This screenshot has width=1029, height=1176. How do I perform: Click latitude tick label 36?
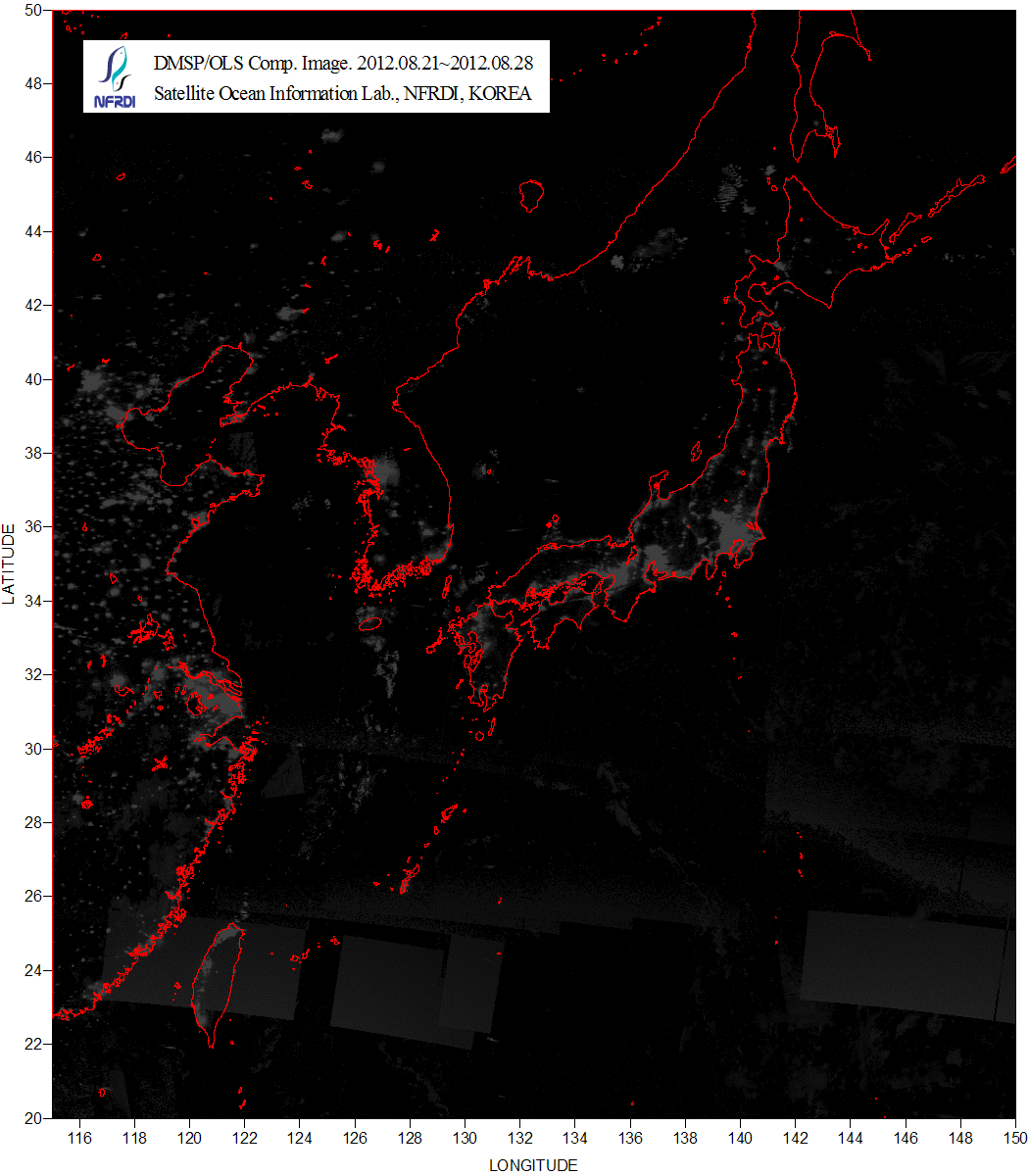pos(32,526)
